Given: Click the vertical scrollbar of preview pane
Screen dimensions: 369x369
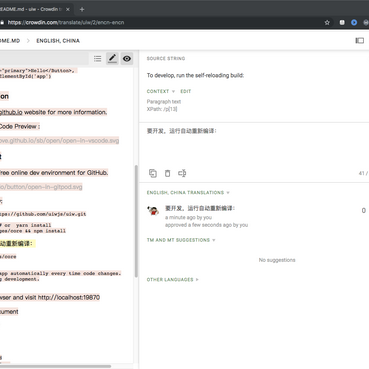Looking at the screenshot, I should click(136, 221).
